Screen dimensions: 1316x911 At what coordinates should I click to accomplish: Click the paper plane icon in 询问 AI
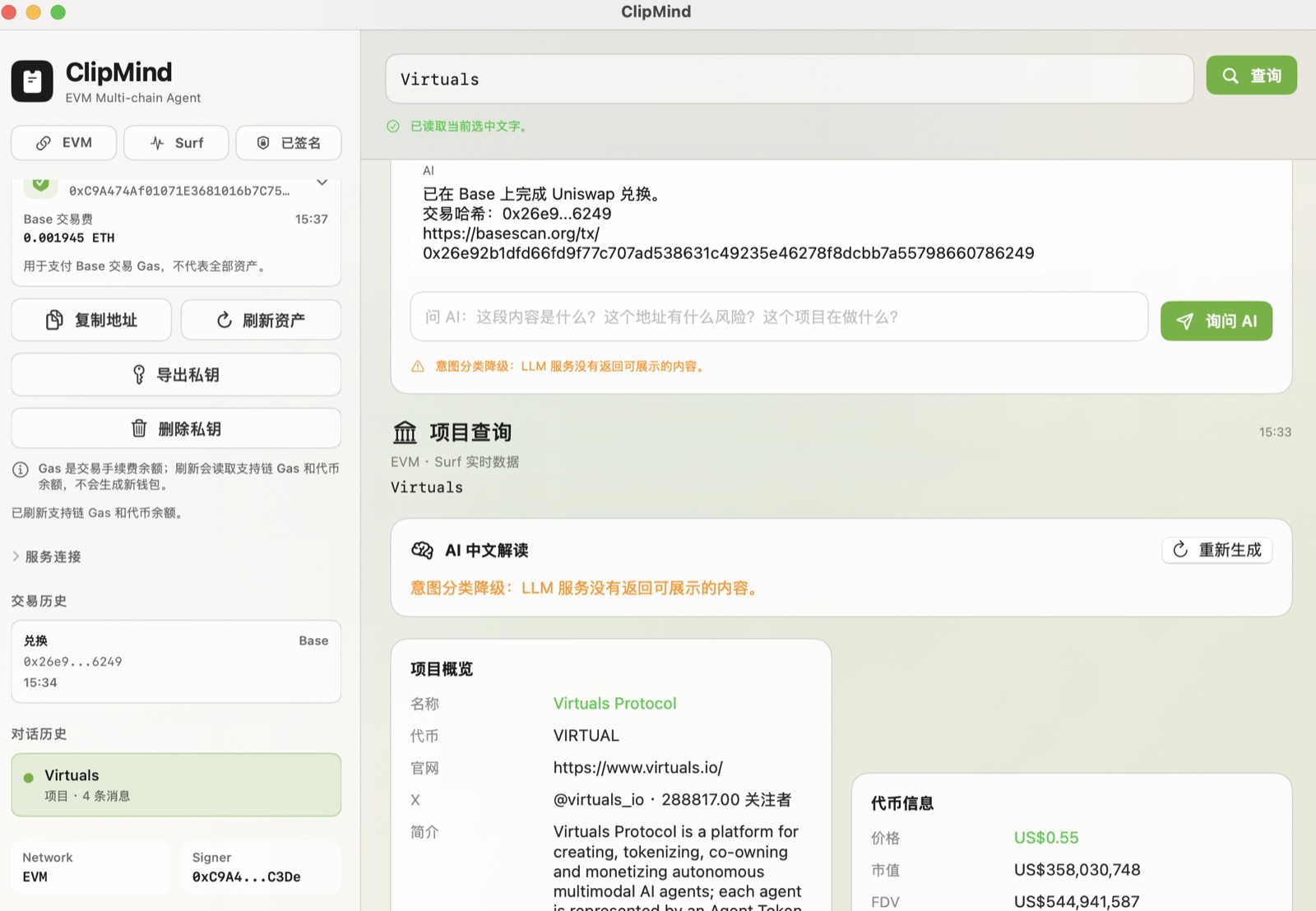point(1185,321)
